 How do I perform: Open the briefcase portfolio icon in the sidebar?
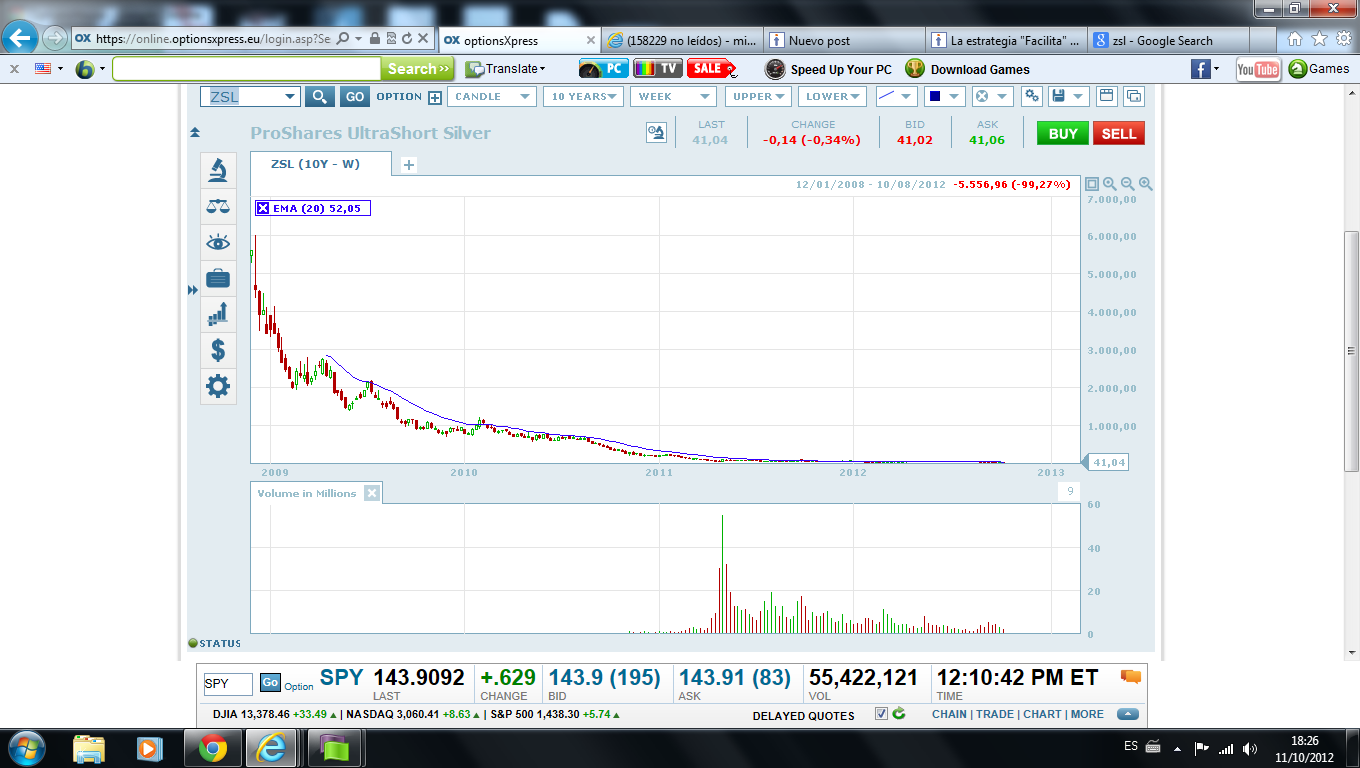[218, 279]
